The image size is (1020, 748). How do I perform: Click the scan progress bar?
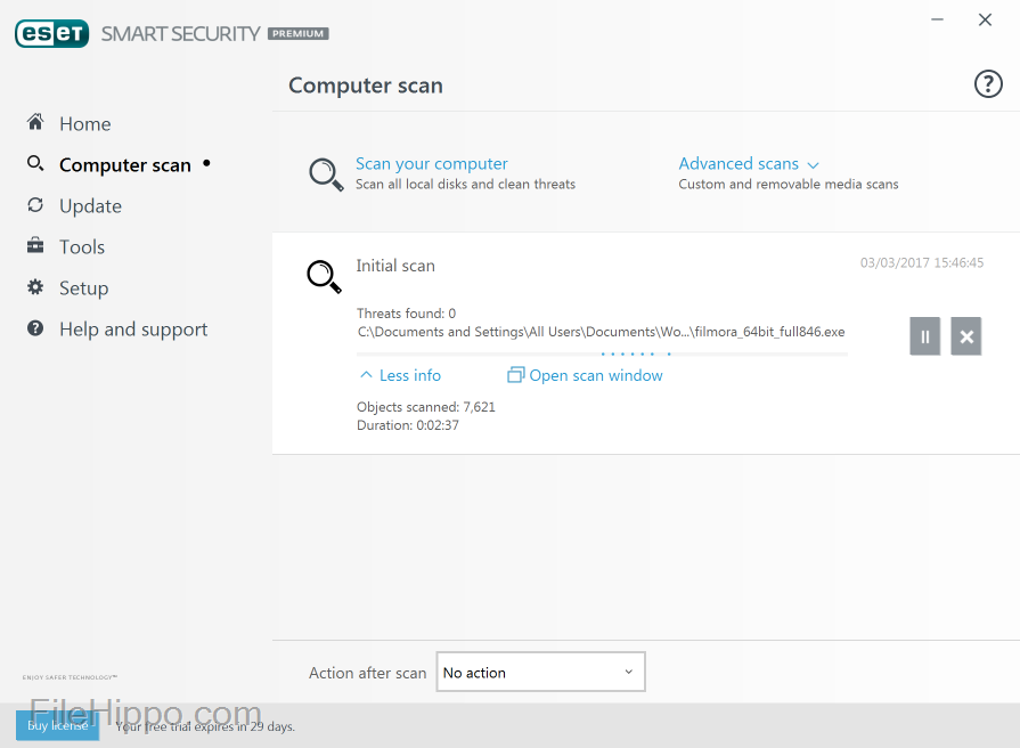(x=601, y=354)
